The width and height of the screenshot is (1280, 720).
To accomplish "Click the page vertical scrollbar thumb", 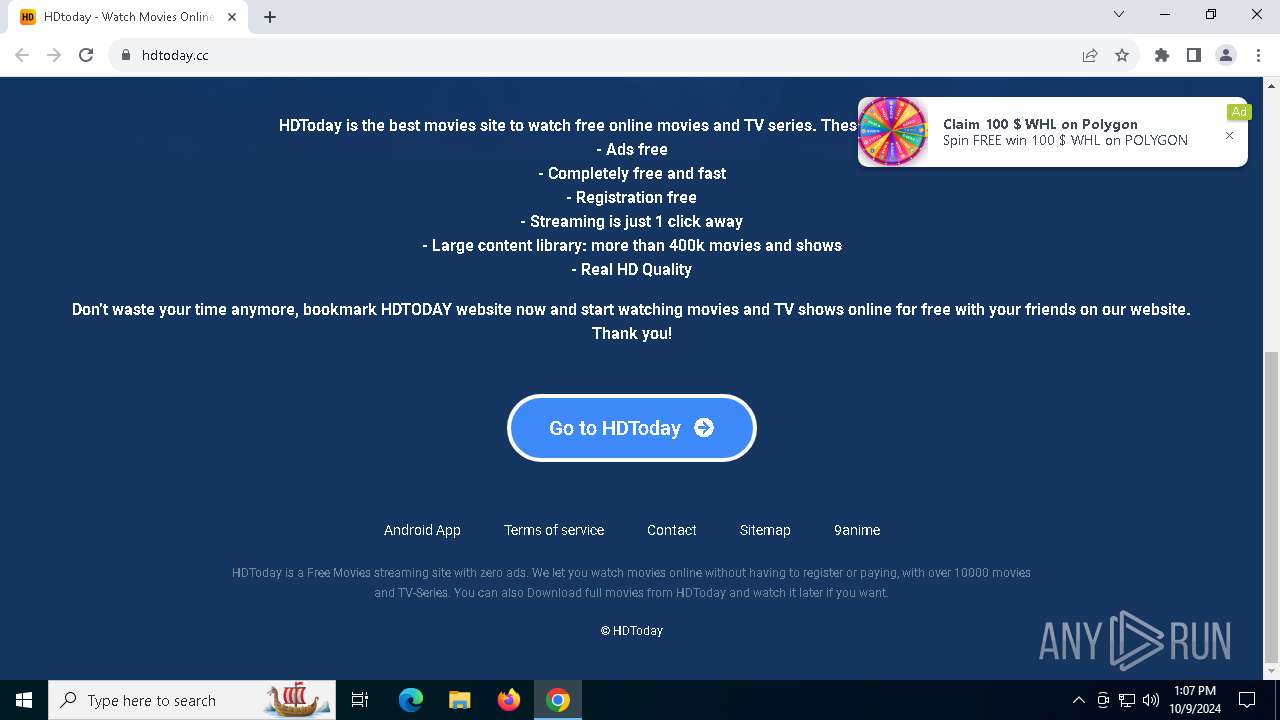I will (1271, 508).
